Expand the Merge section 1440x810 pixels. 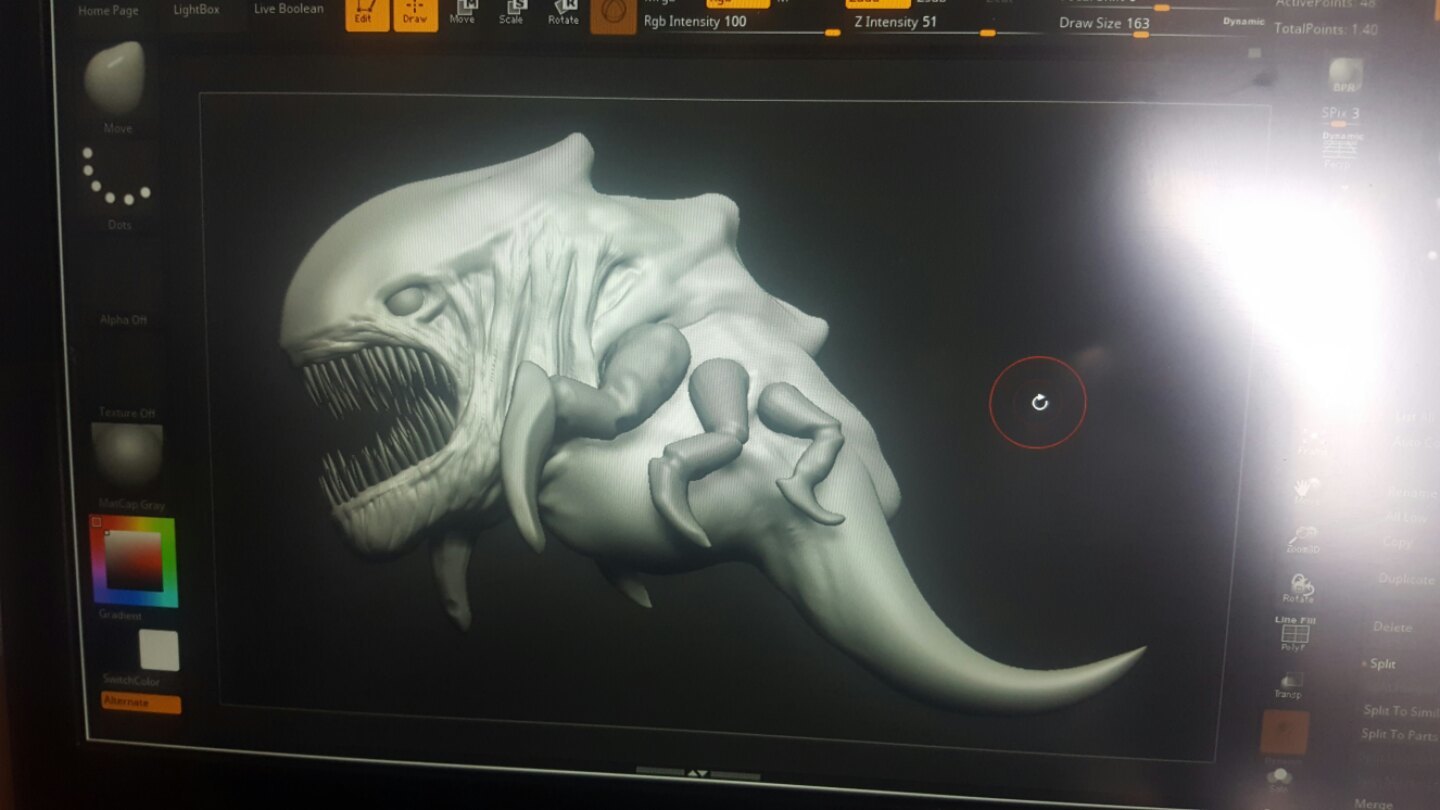(1373, 803)
